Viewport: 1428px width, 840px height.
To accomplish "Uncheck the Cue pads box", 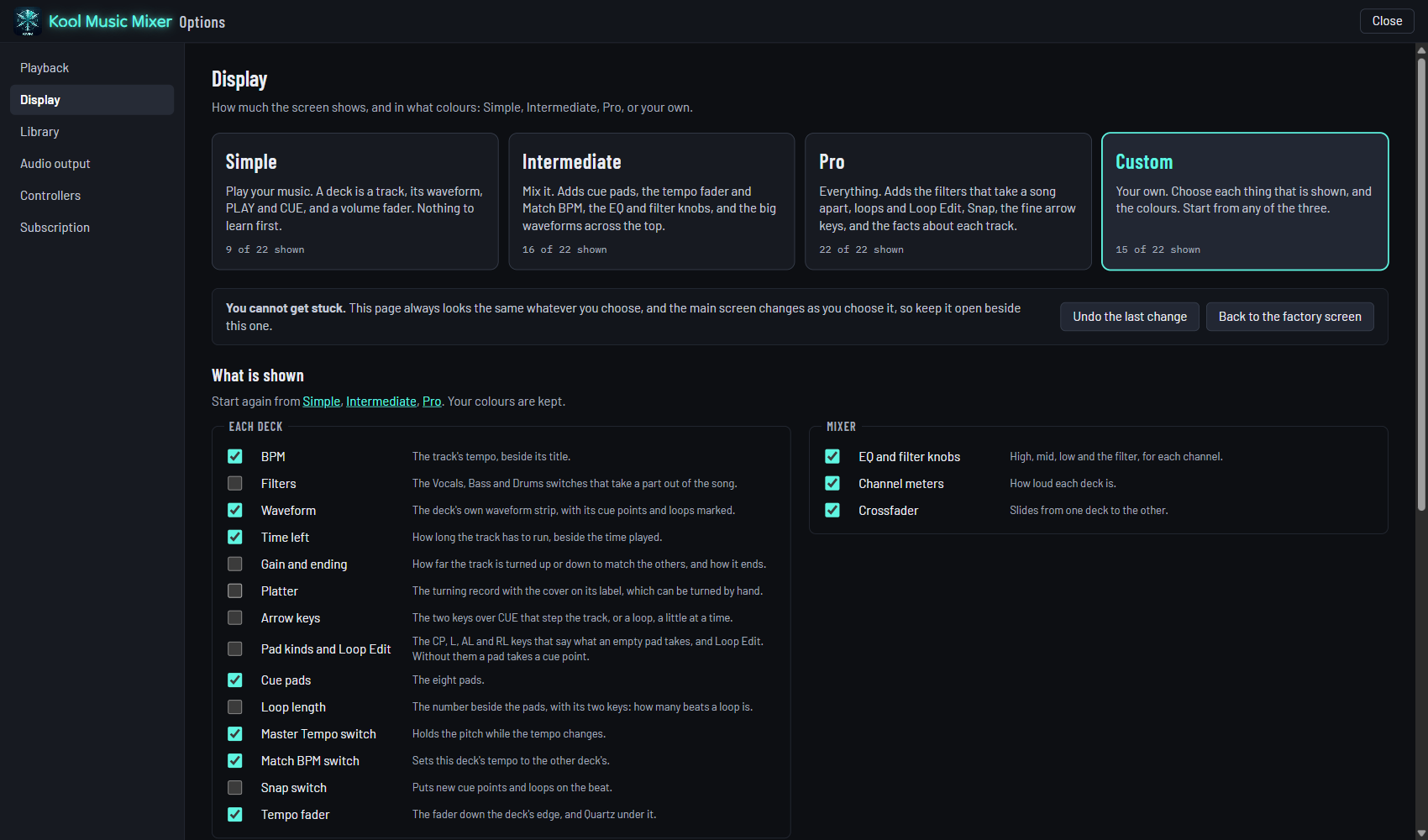I will [x=235, y=680].
